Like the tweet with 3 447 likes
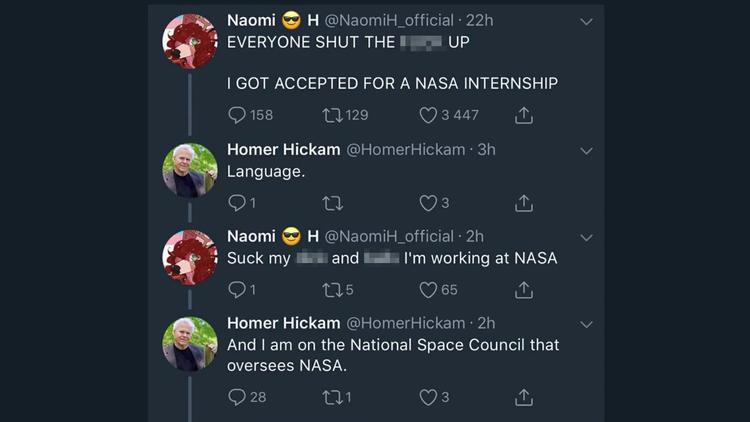The height and width of the screenshot is (422, 750). coord(428,115)
